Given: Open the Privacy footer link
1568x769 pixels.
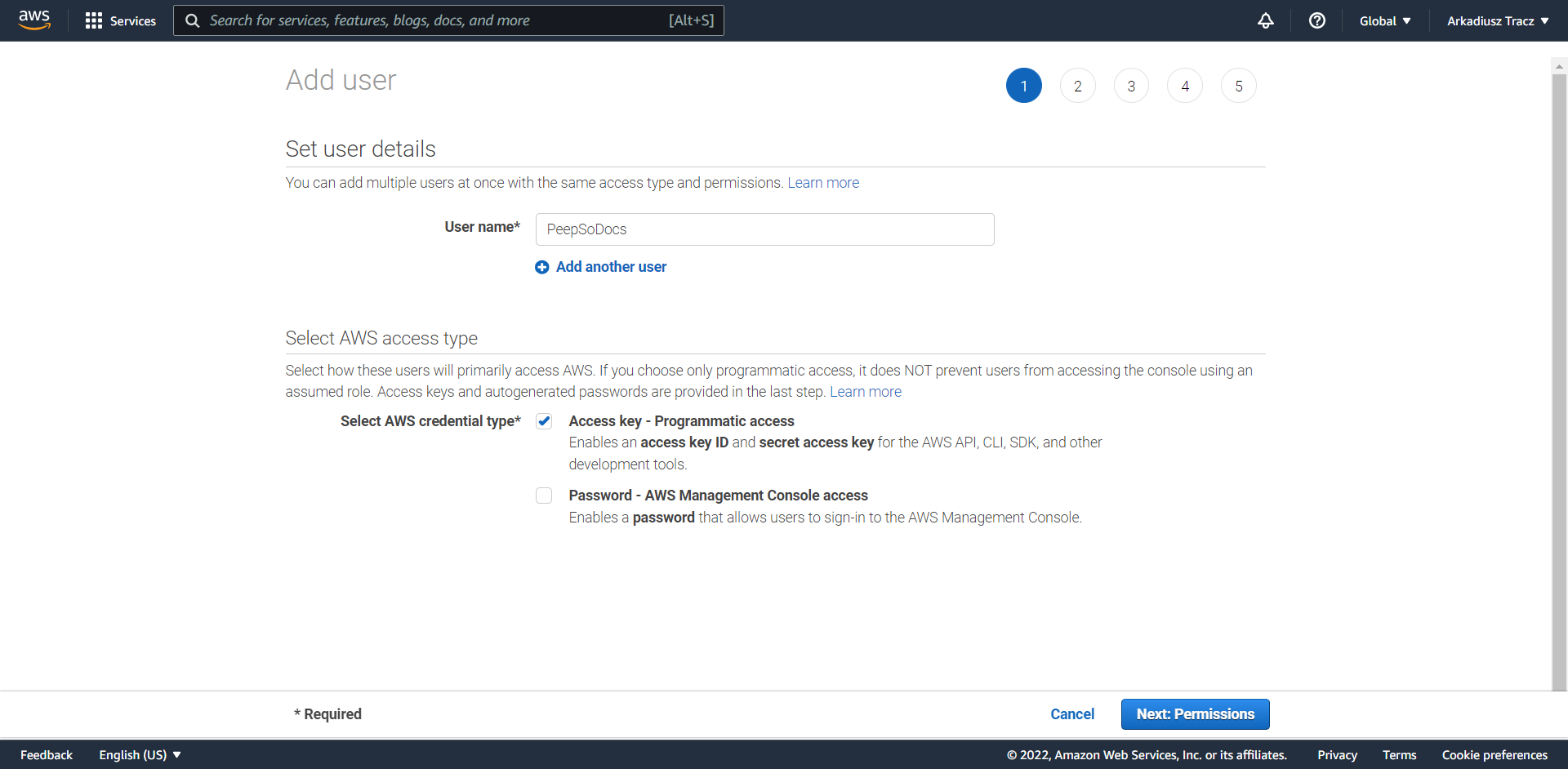Looking at the screenshot, I should coord(1337,755).
